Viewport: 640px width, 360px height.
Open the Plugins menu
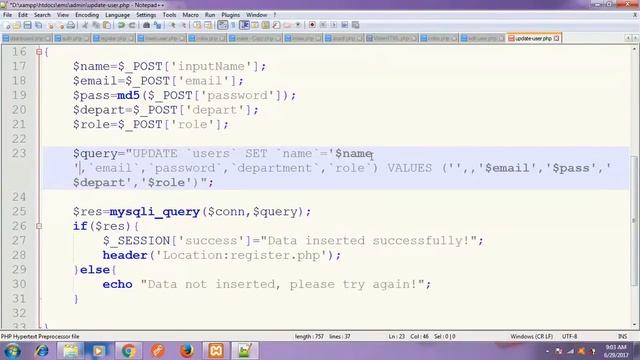tap(231, 15)
